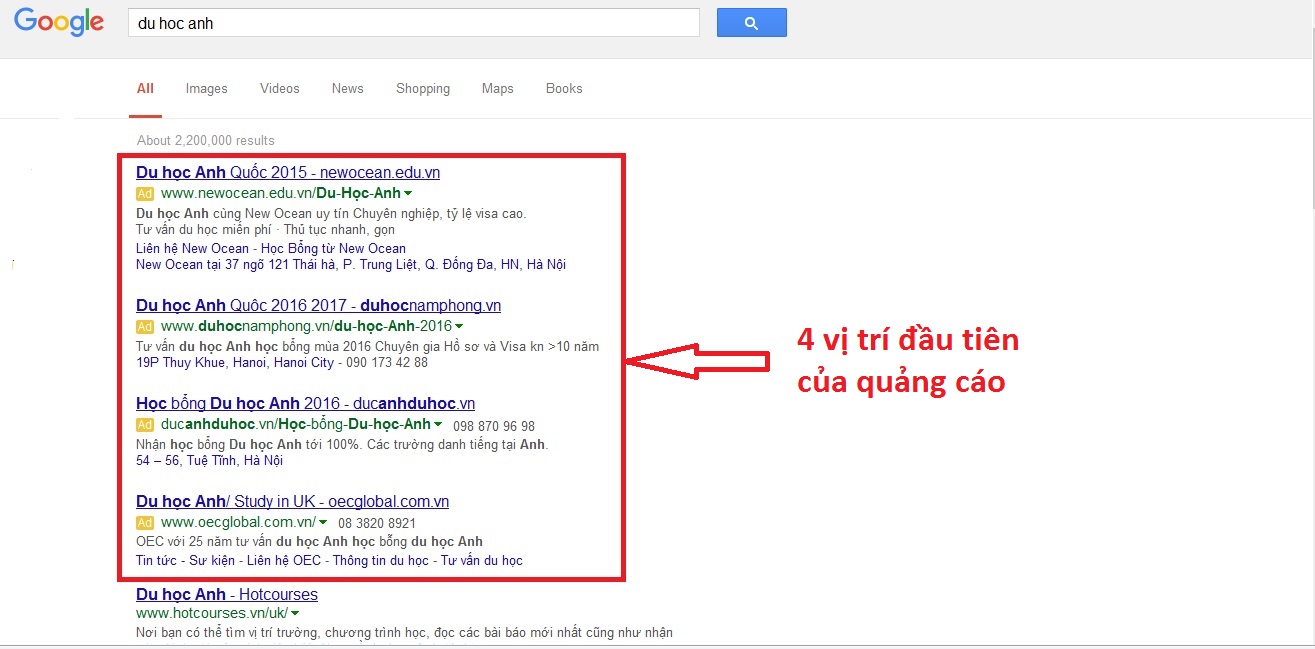Viewport: 1315px width, 649px height.
Task: Click 'Du học Anh - Hotcourses' result title
Action: [226, 594]
